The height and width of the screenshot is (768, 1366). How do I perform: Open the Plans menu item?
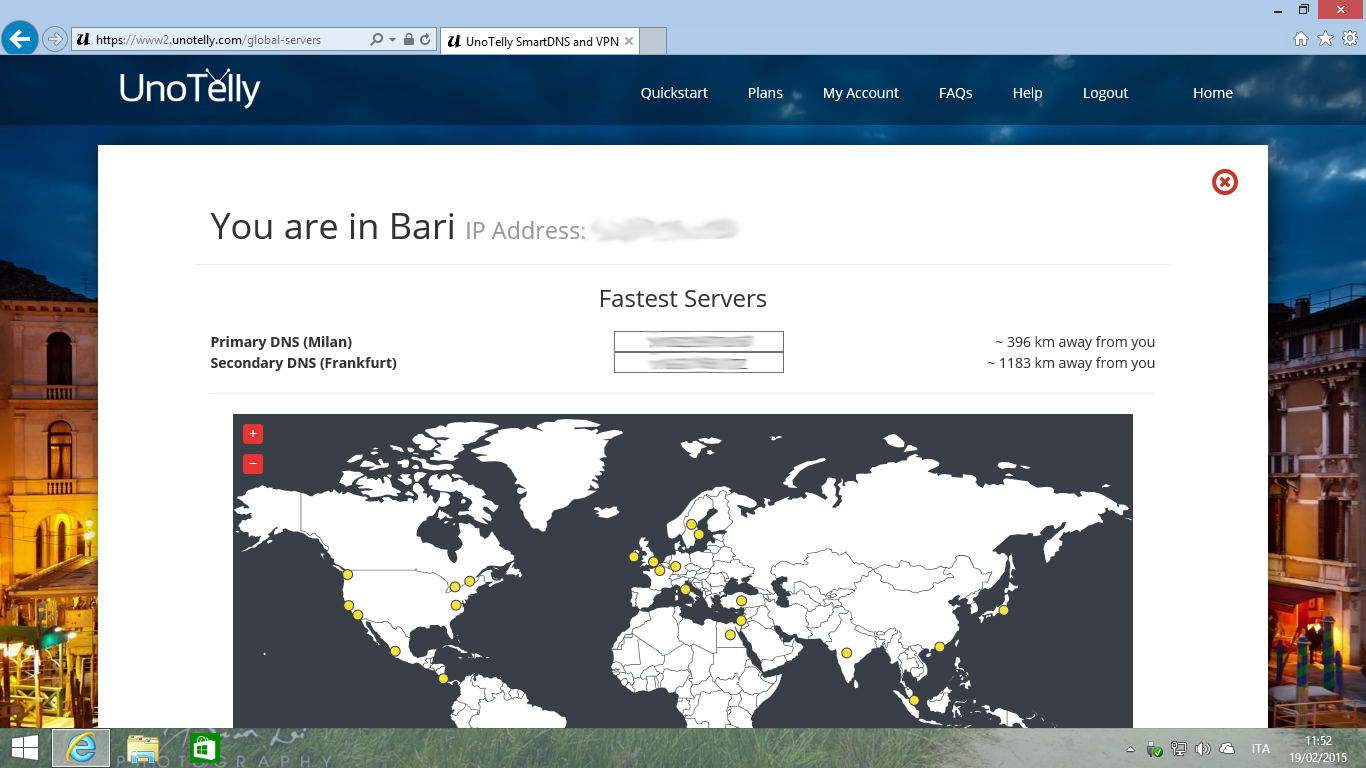765,93
